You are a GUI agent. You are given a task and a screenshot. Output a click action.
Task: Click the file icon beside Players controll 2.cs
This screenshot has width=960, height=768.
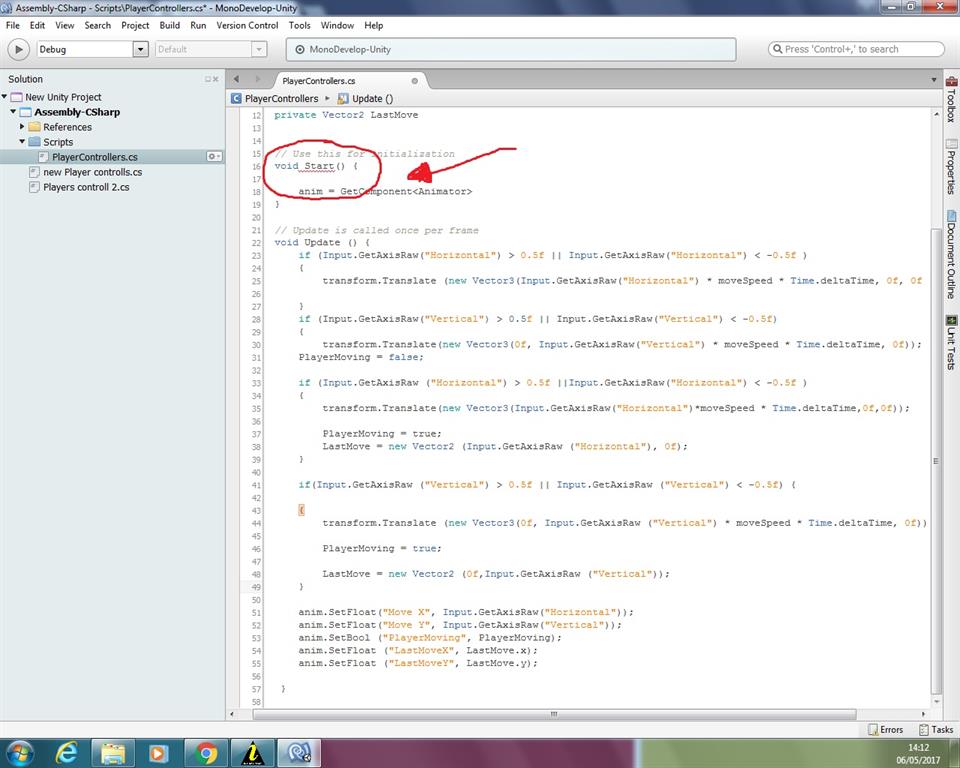coord(34,187)
